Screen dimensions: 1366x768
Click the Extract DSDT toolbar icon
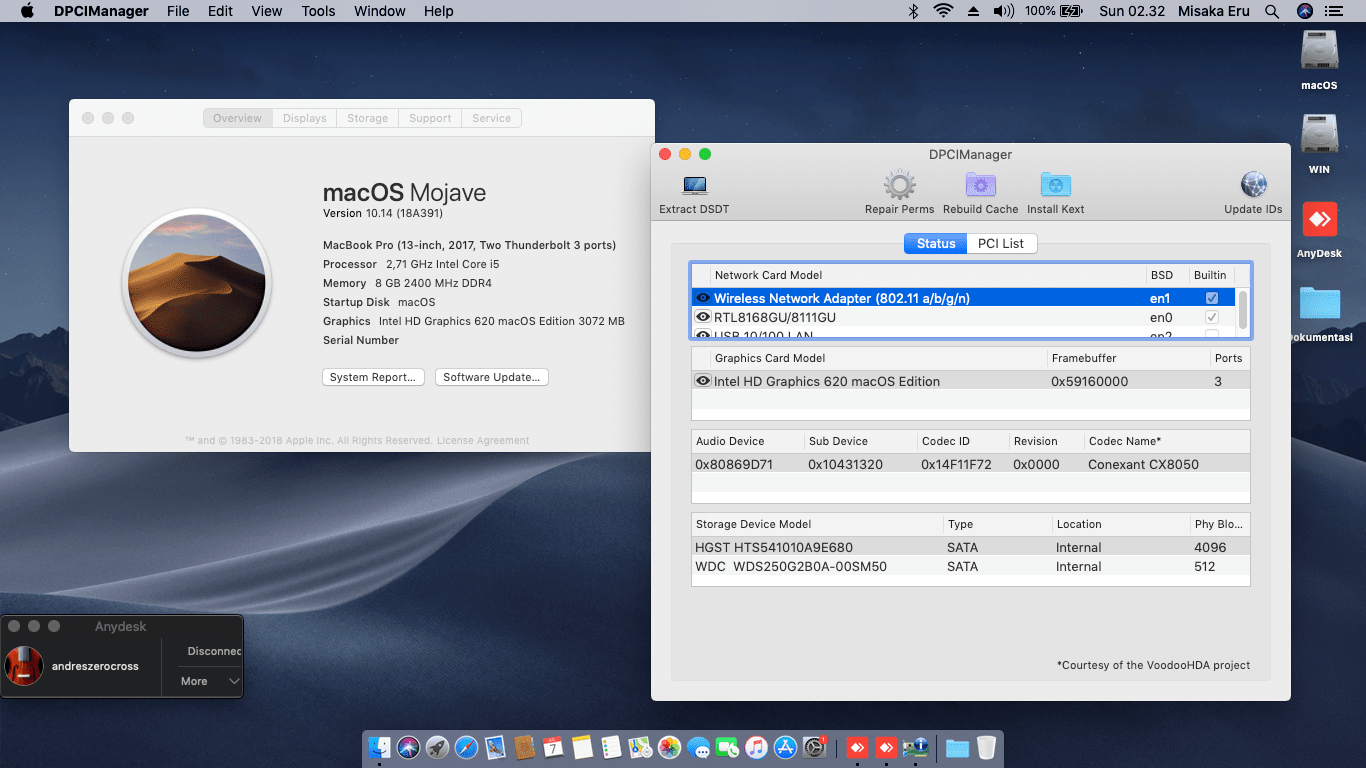coord(694,186)
